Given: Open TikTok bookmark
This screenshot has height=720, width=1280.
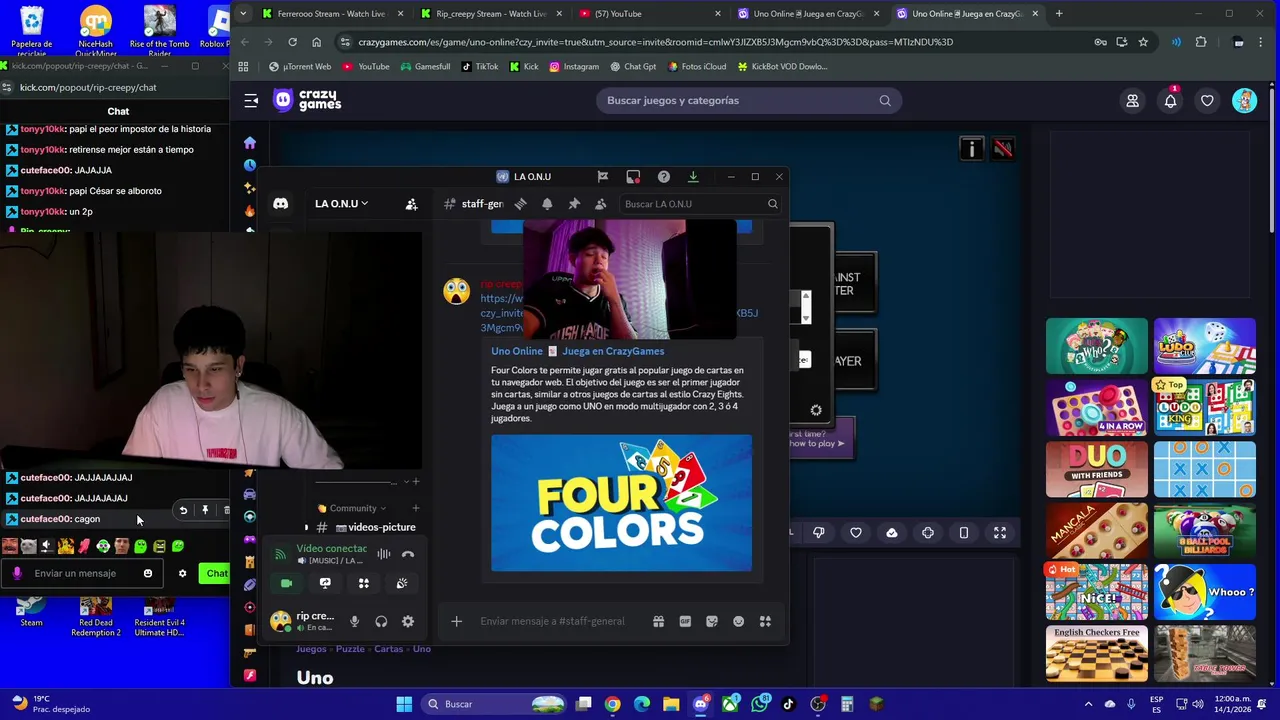Looking at the screenshot, I should [478, 67].
